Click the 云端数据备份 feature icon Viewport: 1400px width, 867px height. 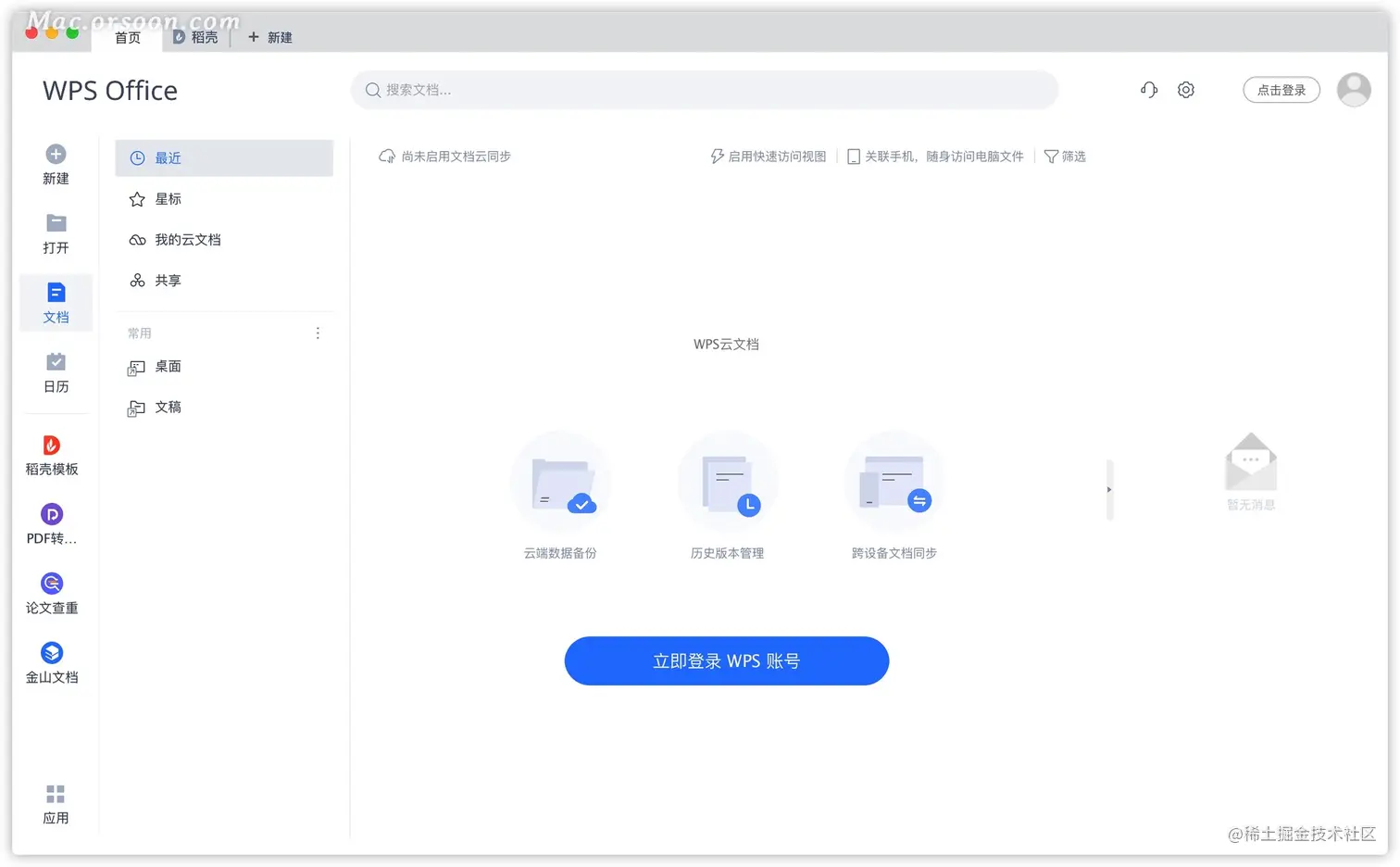pyautogui.click(x=561, y=483)
